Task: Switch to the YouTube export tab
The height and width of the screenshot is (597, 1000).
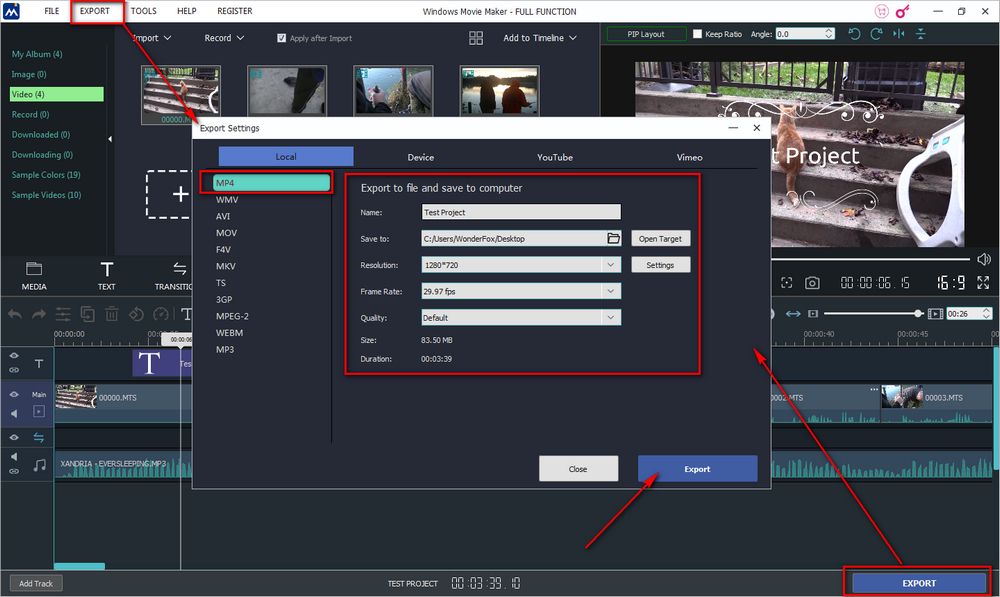Action: point(554,157)
